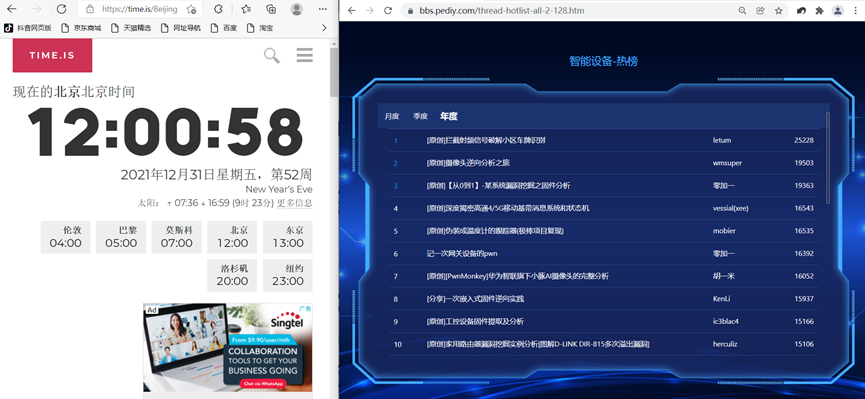
Task: Open the Edge collections icon
Action: (271, 9)
